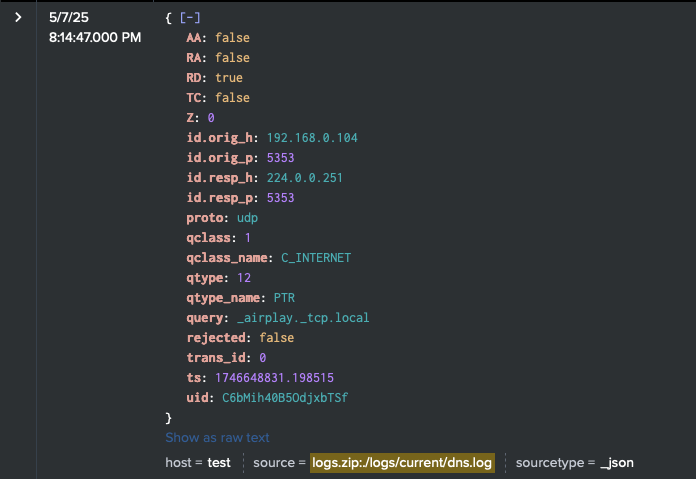Screen dimensions: 696x479
Task: Click the ts value 1746648831.198515
Action: (274, 378)
